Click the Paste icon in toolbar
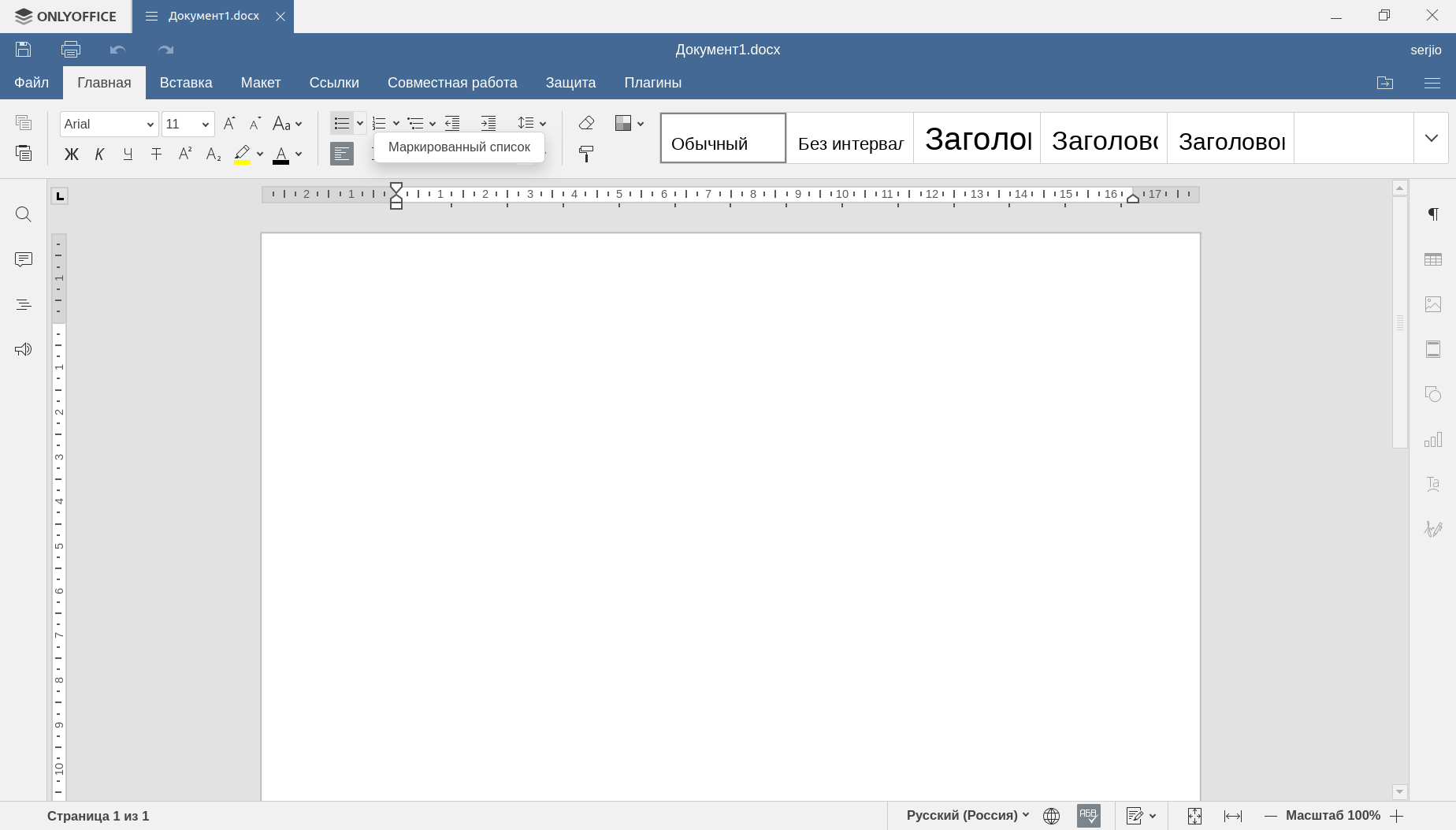 (24, 153)
